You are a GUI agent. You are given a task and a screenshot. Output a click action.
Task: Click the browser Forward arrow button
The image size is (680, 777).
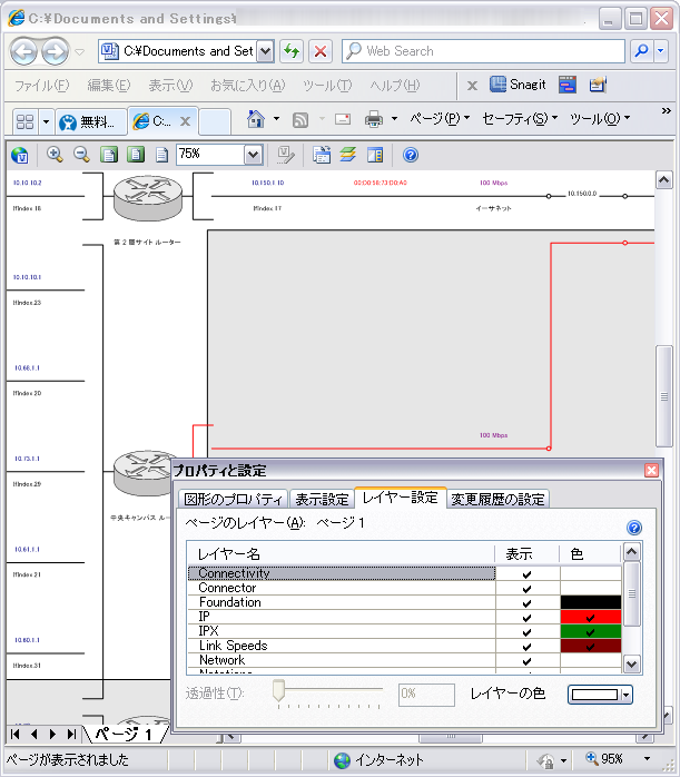point(55,51)
